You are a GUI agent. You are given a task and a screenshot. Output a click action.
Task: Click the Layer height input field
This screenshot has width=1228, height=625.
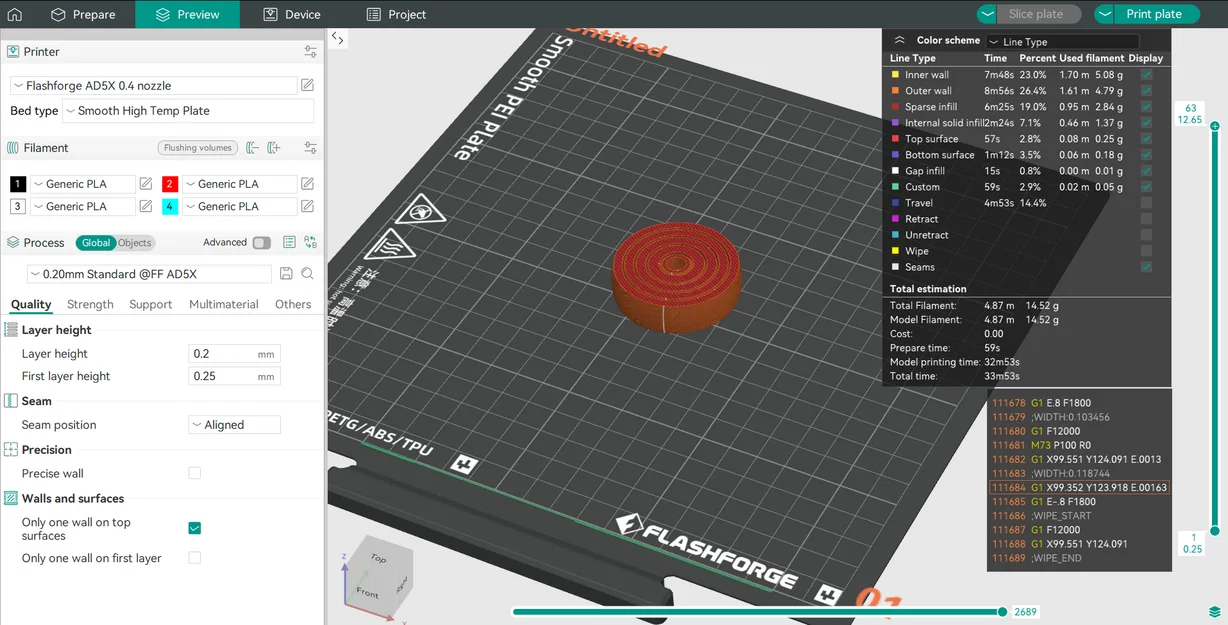tap(235, 354)
